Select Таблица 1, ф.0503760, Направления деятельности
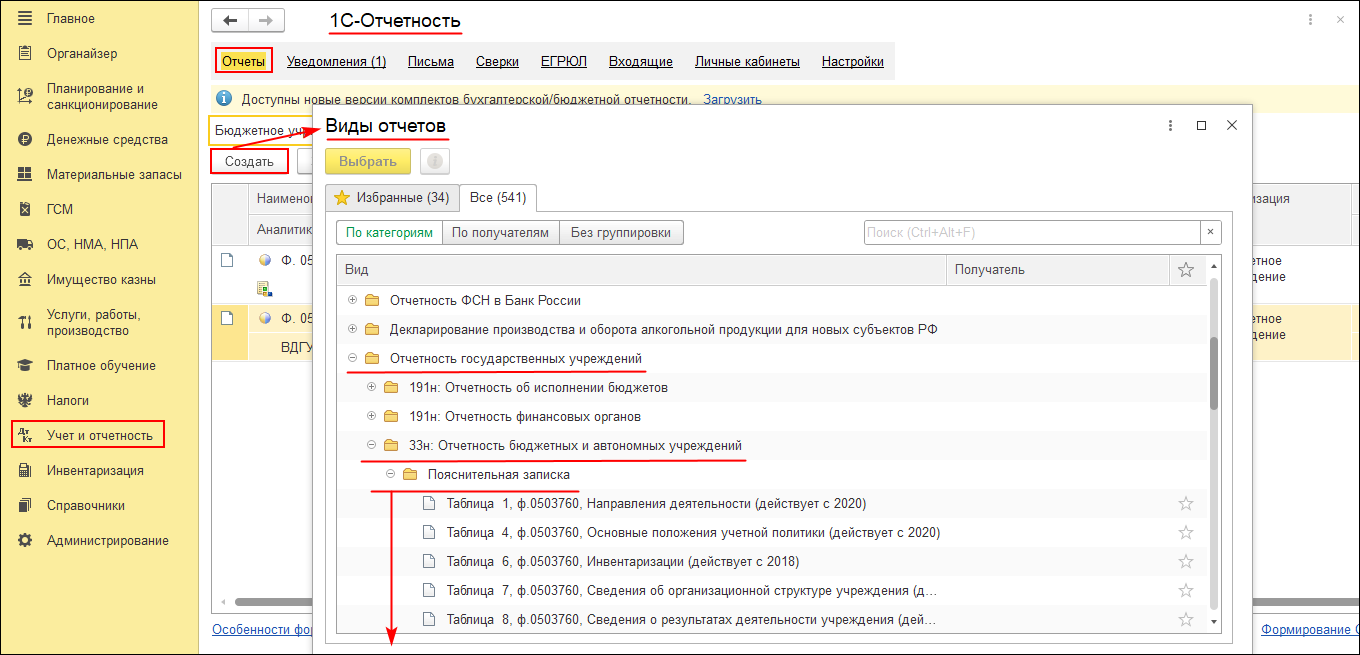The height and width of the screenshot is (655, 1360). coord(656,504)
